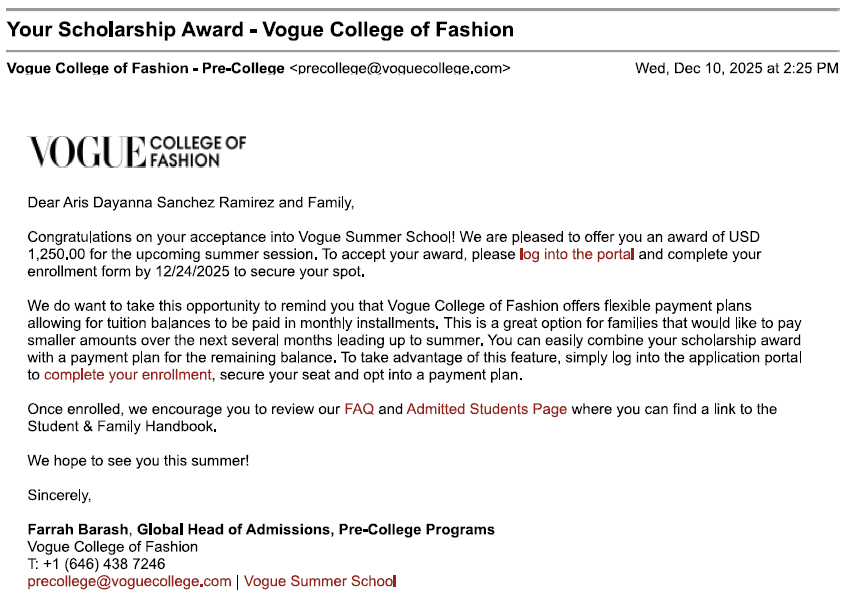This screenshot has height=613, width=849.
Task: Click the USD 1,250.00 award amount text
Action: point(394,245)
